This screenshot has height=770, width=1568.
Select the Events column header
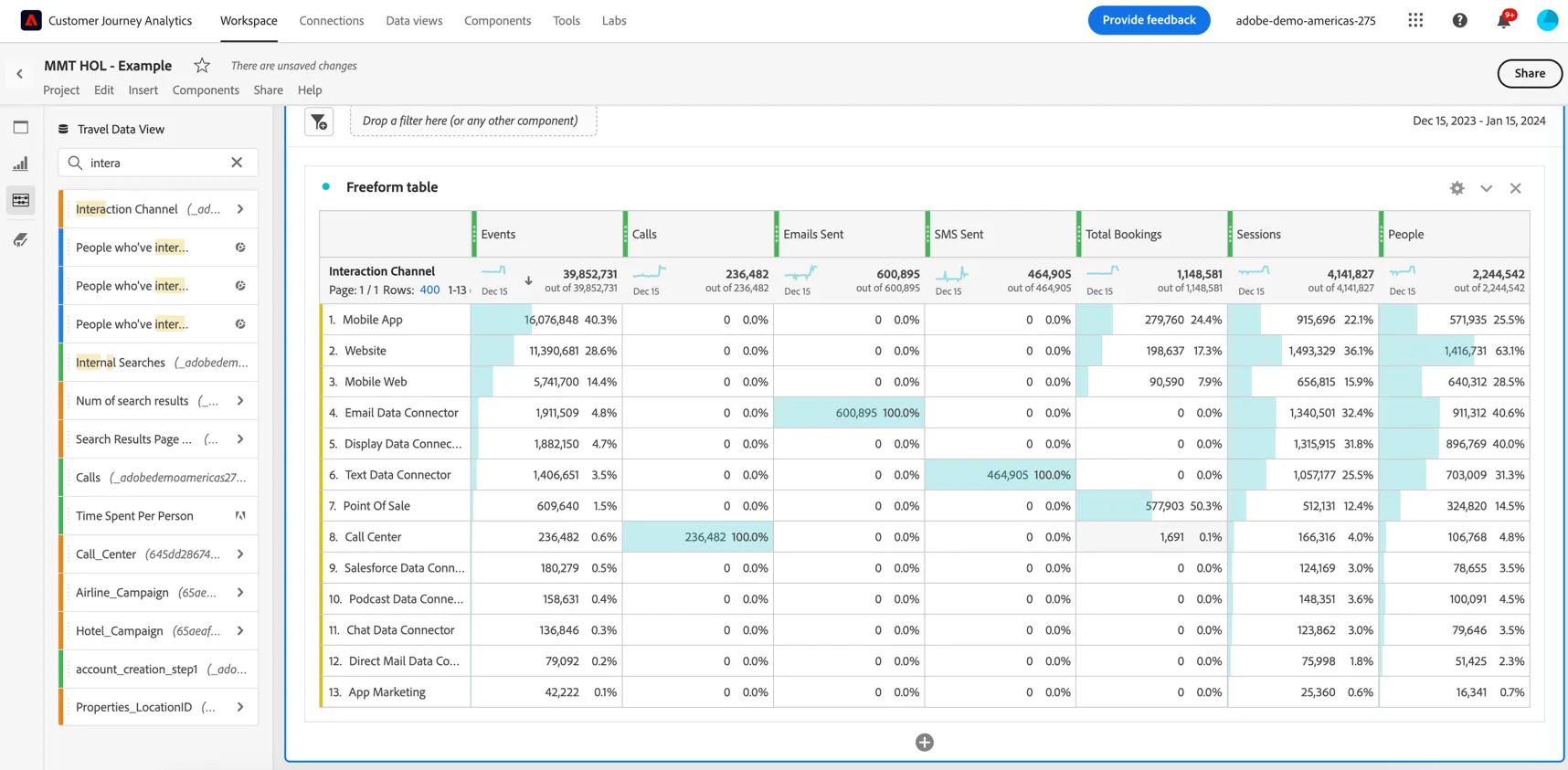(548, 234)
